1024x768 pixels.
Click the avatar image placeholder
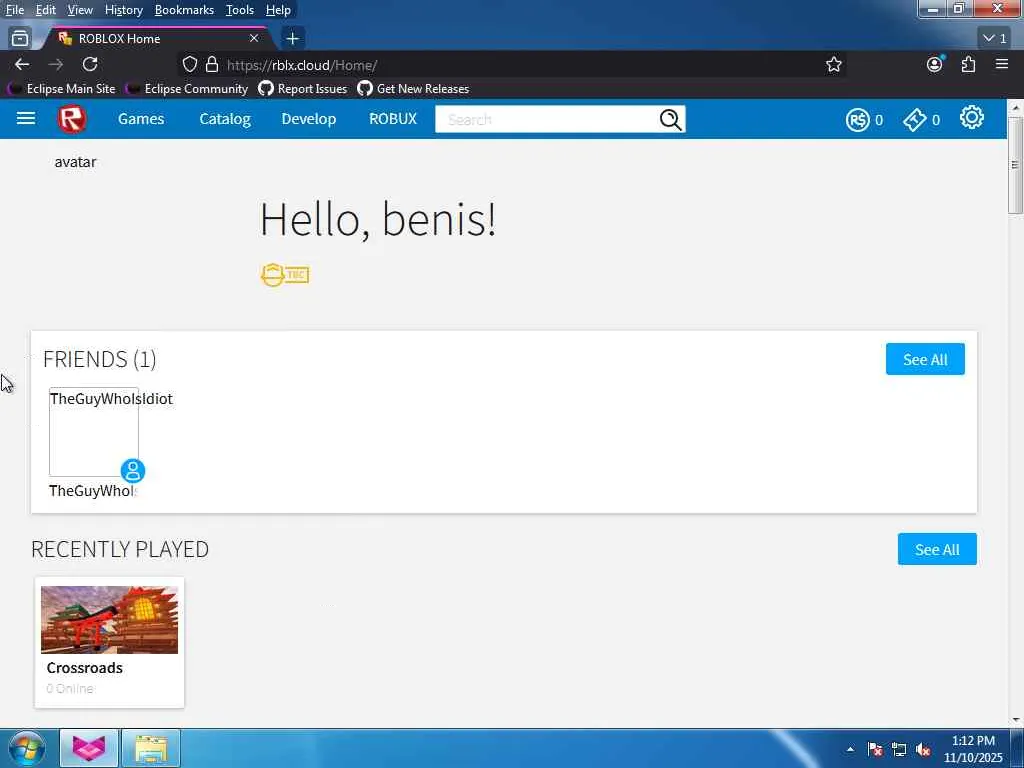coord(75,162)
